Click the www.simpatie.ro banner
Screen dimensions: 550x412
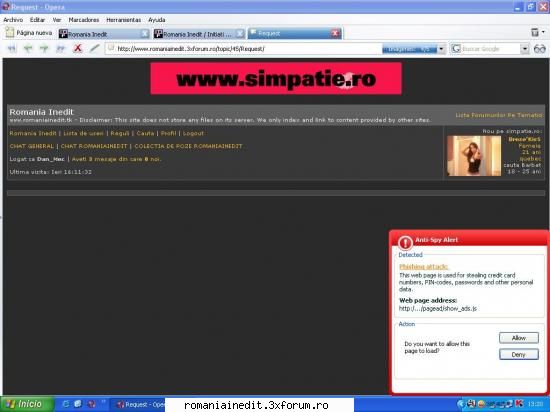click(x=276, y=79)
